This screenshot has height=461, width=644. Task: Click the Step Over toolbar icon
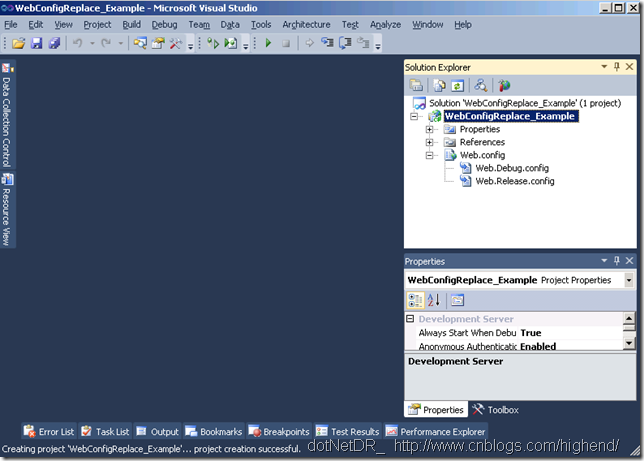pos(345,43)
